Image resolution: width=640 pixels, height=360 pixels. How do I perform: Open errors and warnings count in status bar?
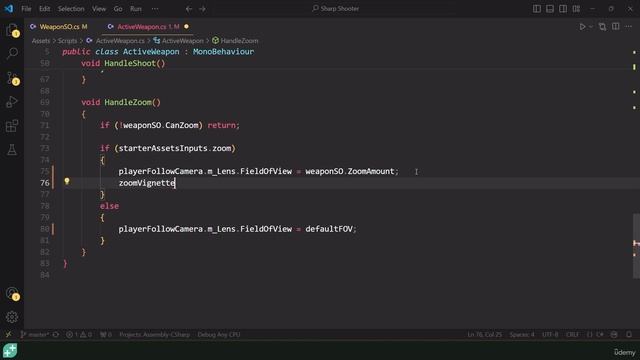[x=79, y=335]
